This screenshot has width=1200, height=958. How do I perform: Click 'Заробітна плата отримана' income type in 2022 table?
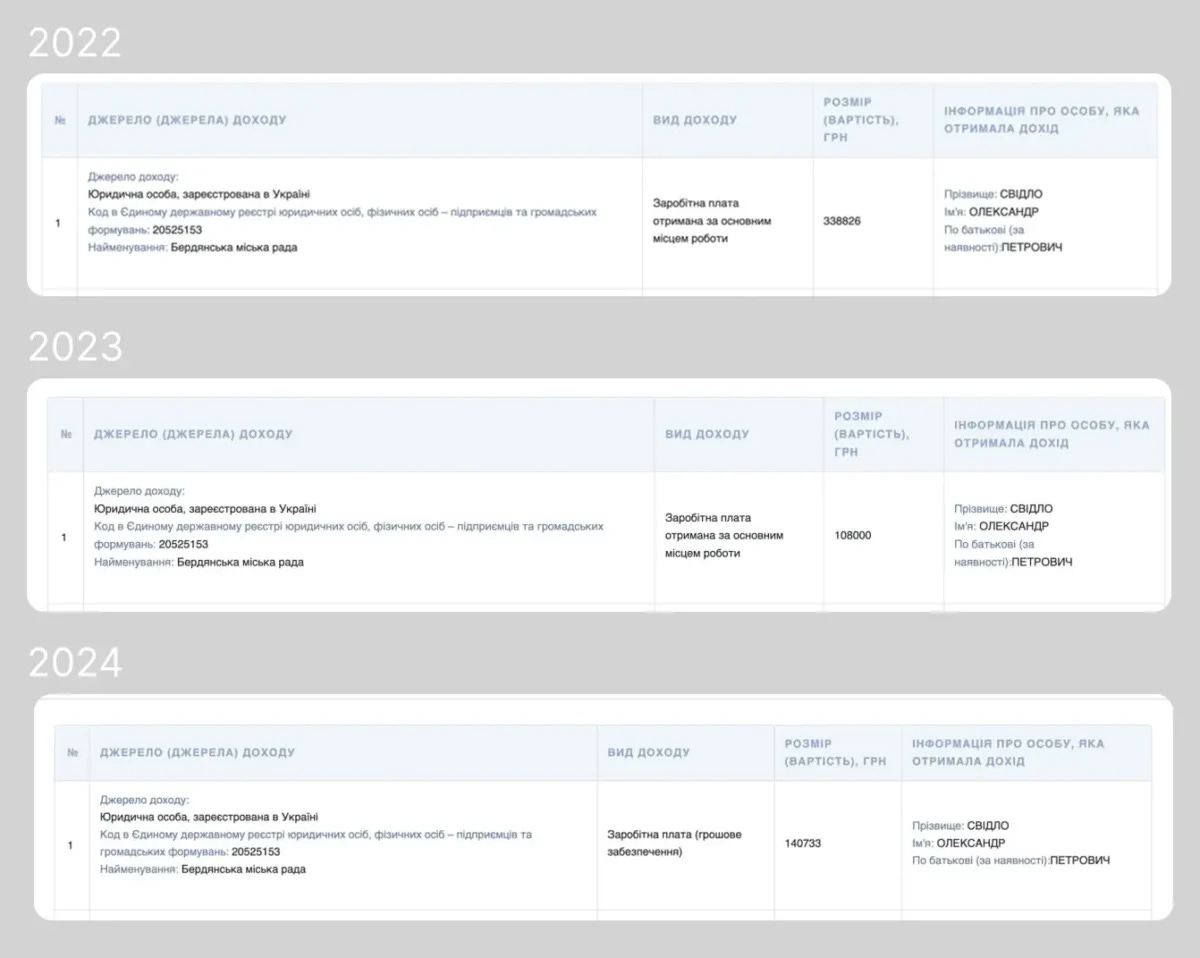[x=711, y=221]
